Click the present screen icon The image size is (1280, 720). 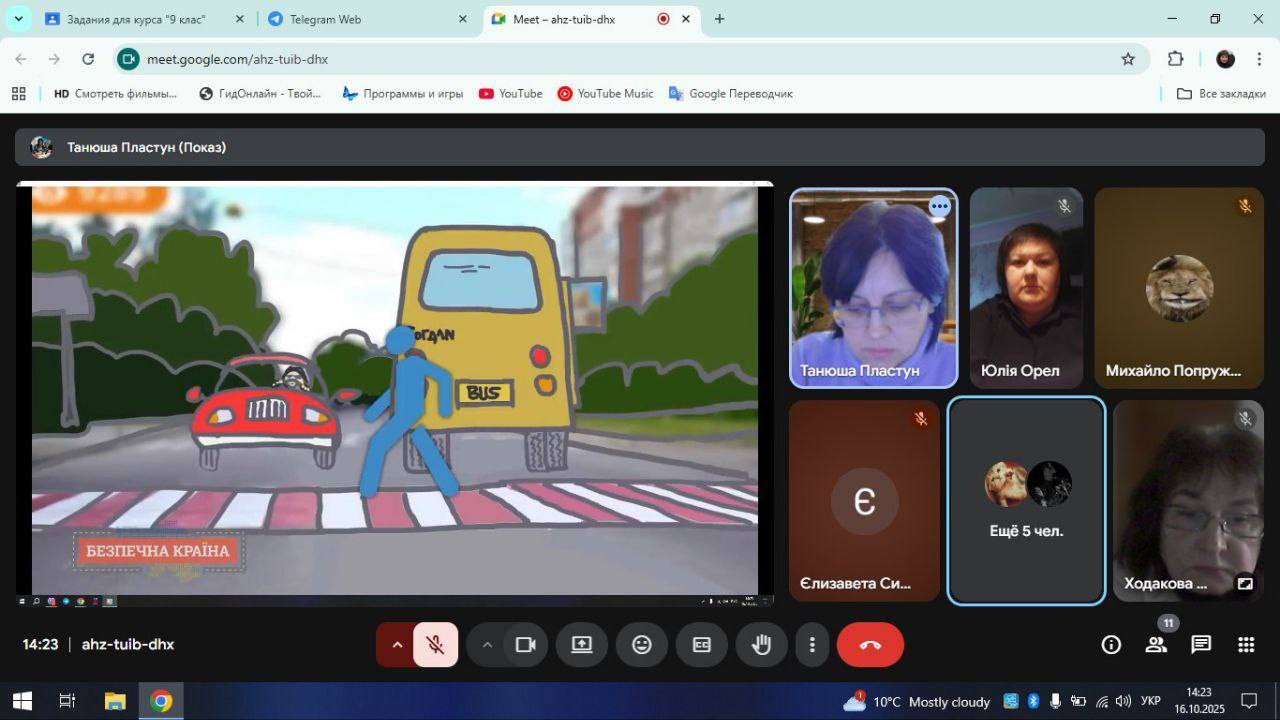point(582,645)
